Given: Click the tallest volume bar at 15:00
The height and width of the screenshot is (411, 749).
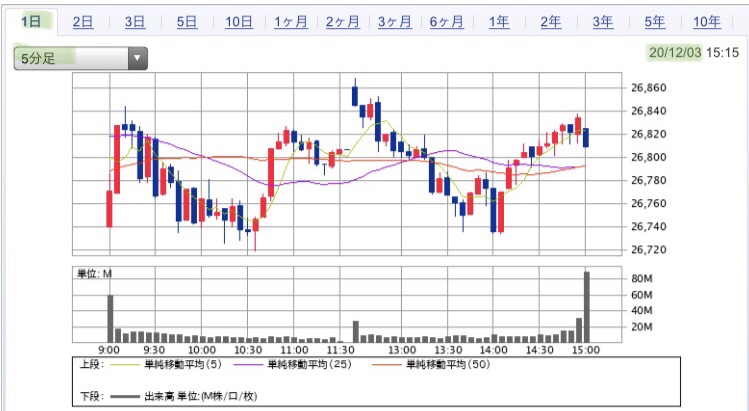Looking at the screenshot, I should tap(587, 307).
